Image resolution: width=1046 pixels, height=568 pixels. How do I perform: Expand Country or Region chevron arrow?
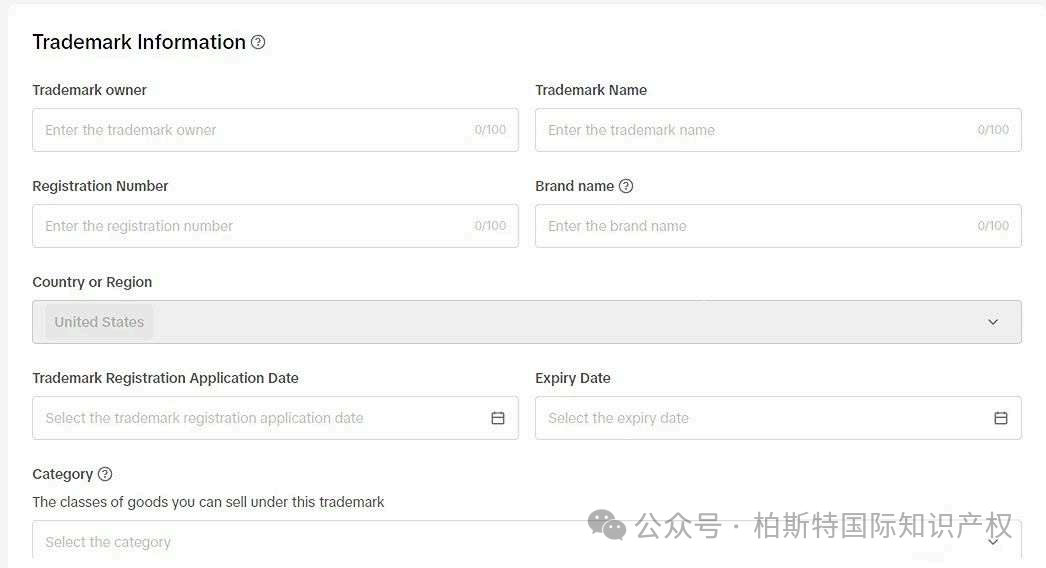point(993,322)
